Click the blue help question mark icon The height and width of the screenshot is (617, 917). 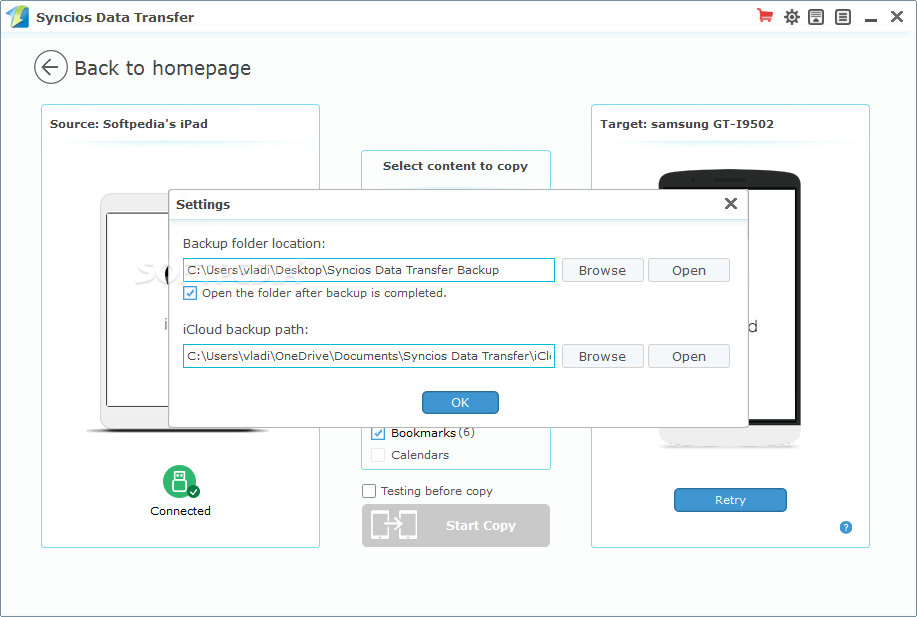pyautogui.click(x=846, y=528)
